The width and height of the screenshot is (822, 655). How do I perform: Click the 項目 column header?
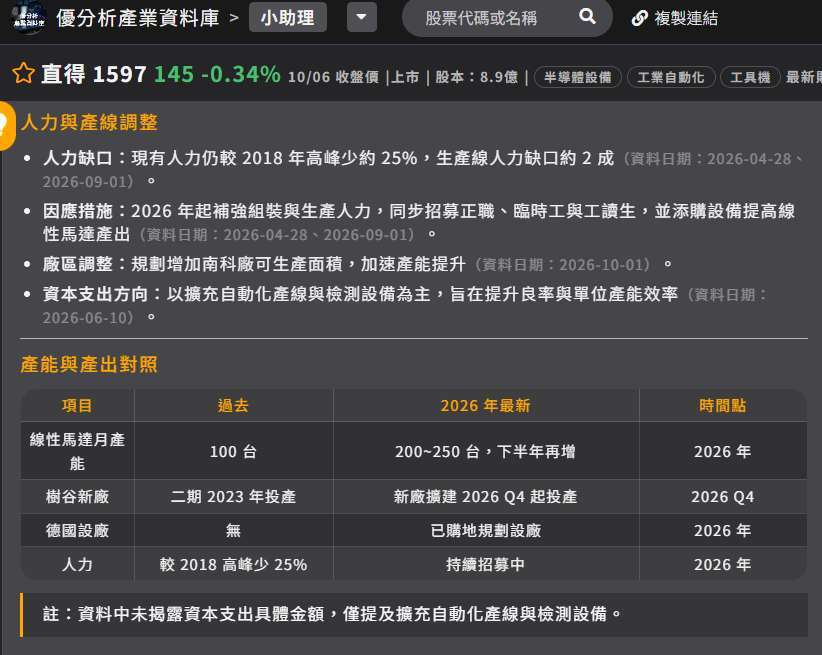[x=77, y=405]
